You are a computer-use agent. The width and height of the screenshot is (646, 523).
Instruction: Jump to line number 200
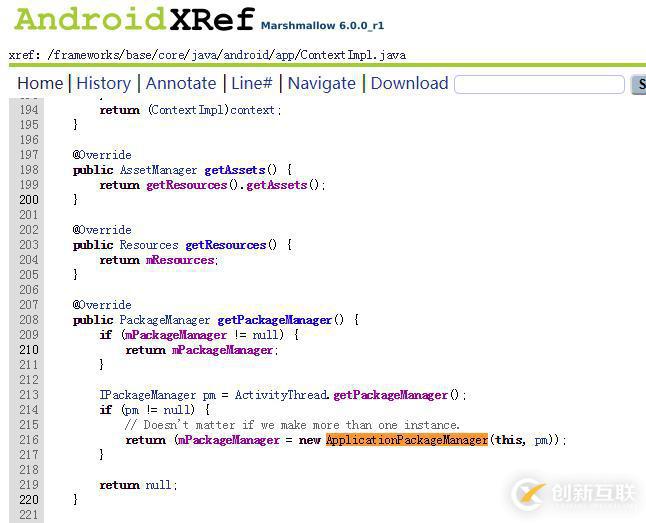29,200
